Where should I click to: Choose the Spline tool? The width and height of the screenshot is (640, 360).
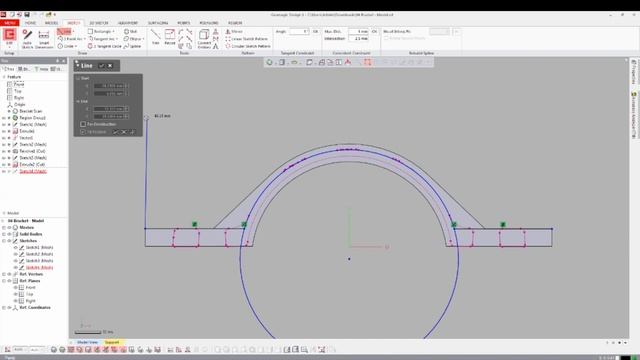coord(133,46)
